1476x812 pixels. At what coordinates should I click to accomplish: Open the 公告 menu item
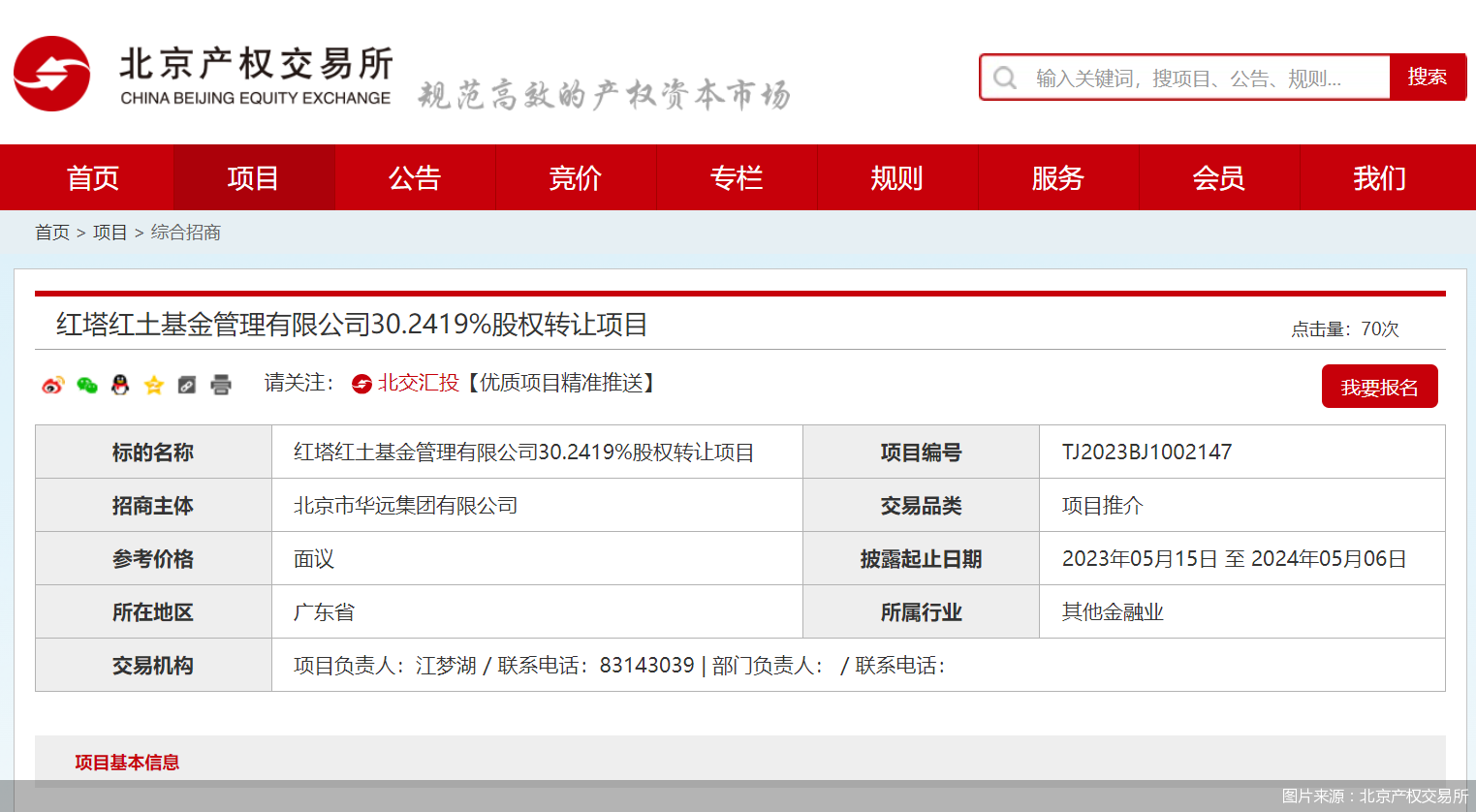[x=415, y=177]
